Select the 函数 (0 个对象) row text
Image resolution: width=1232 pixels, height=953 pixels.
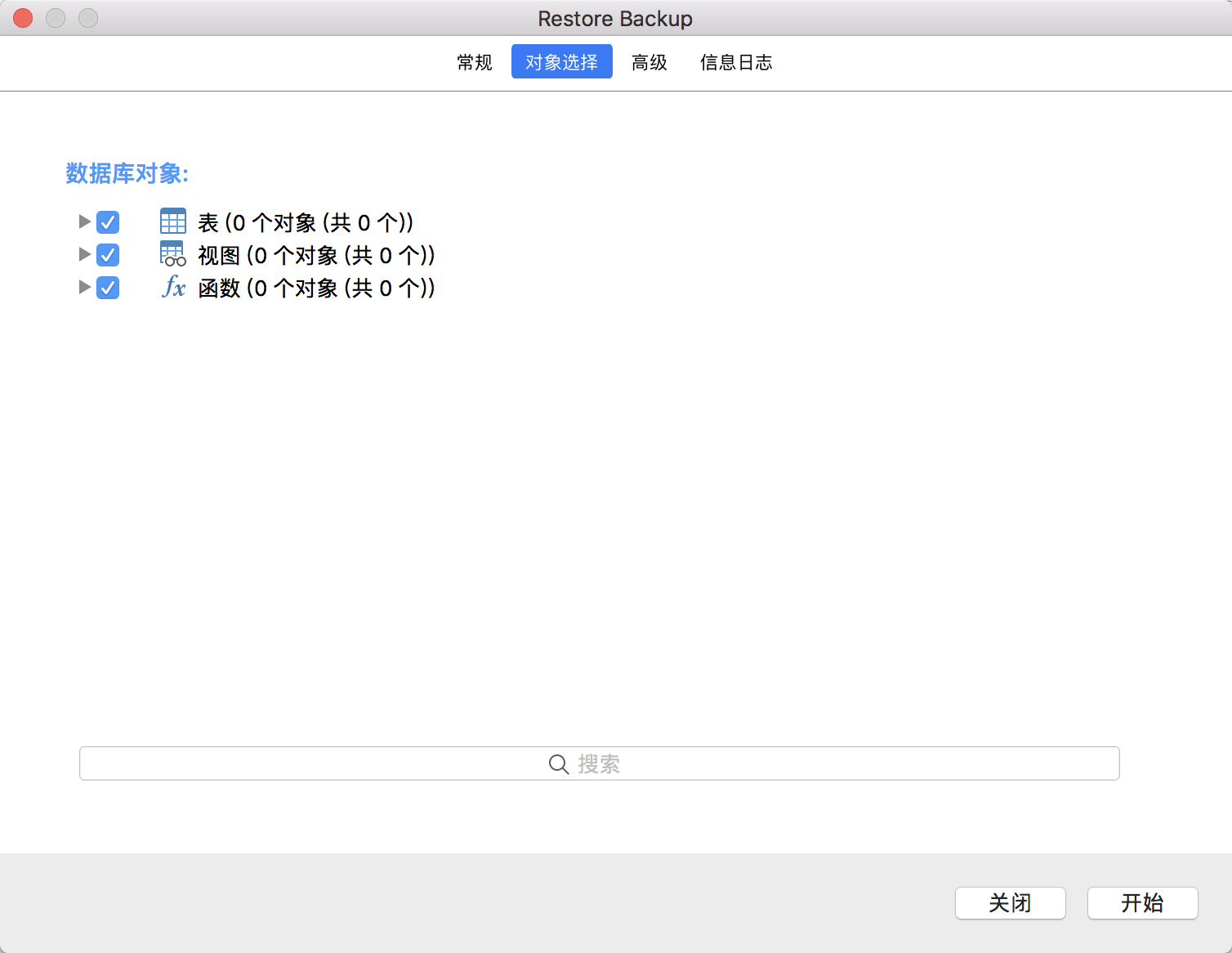click(316, 288)
